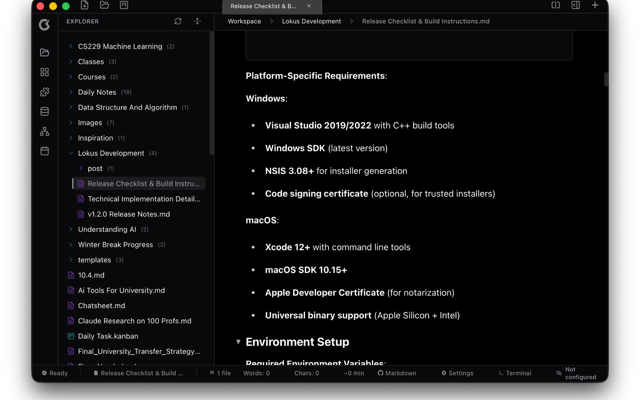Select the Release Checklist & B... tab

click(272, 7)
